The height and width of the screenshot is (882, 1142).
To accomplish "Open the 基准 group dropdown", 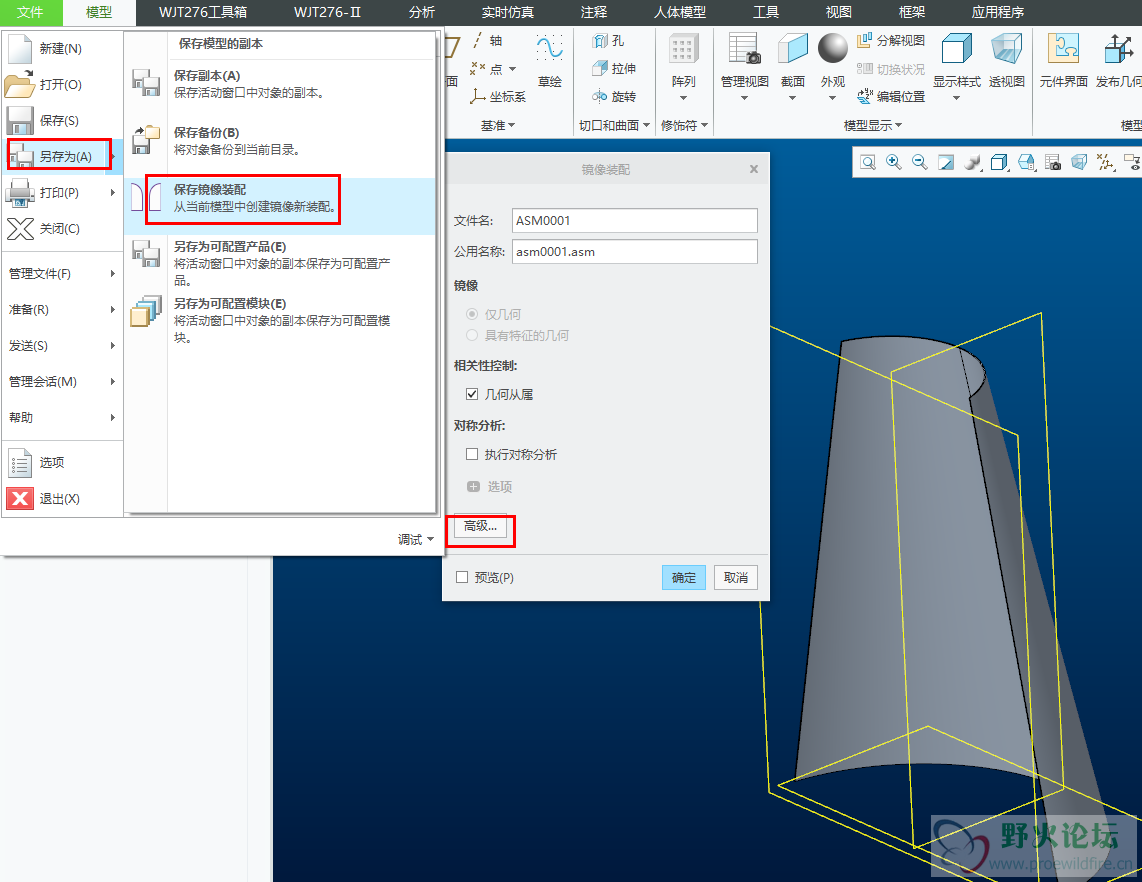I will pyautogui.click(x=498, y=125).
